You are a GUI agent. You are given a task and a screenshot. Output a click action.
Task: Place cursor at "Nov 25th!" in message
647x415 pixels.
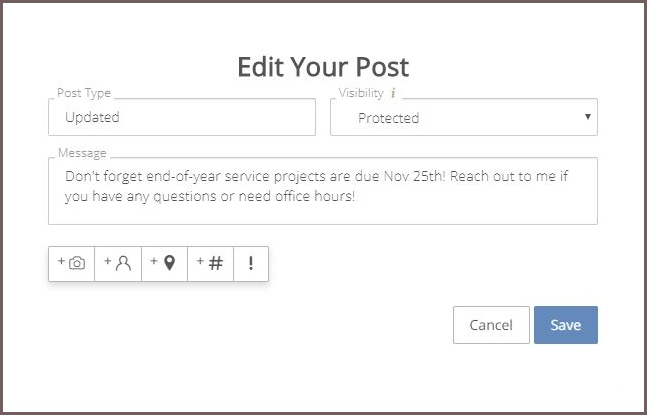point(415,177)
